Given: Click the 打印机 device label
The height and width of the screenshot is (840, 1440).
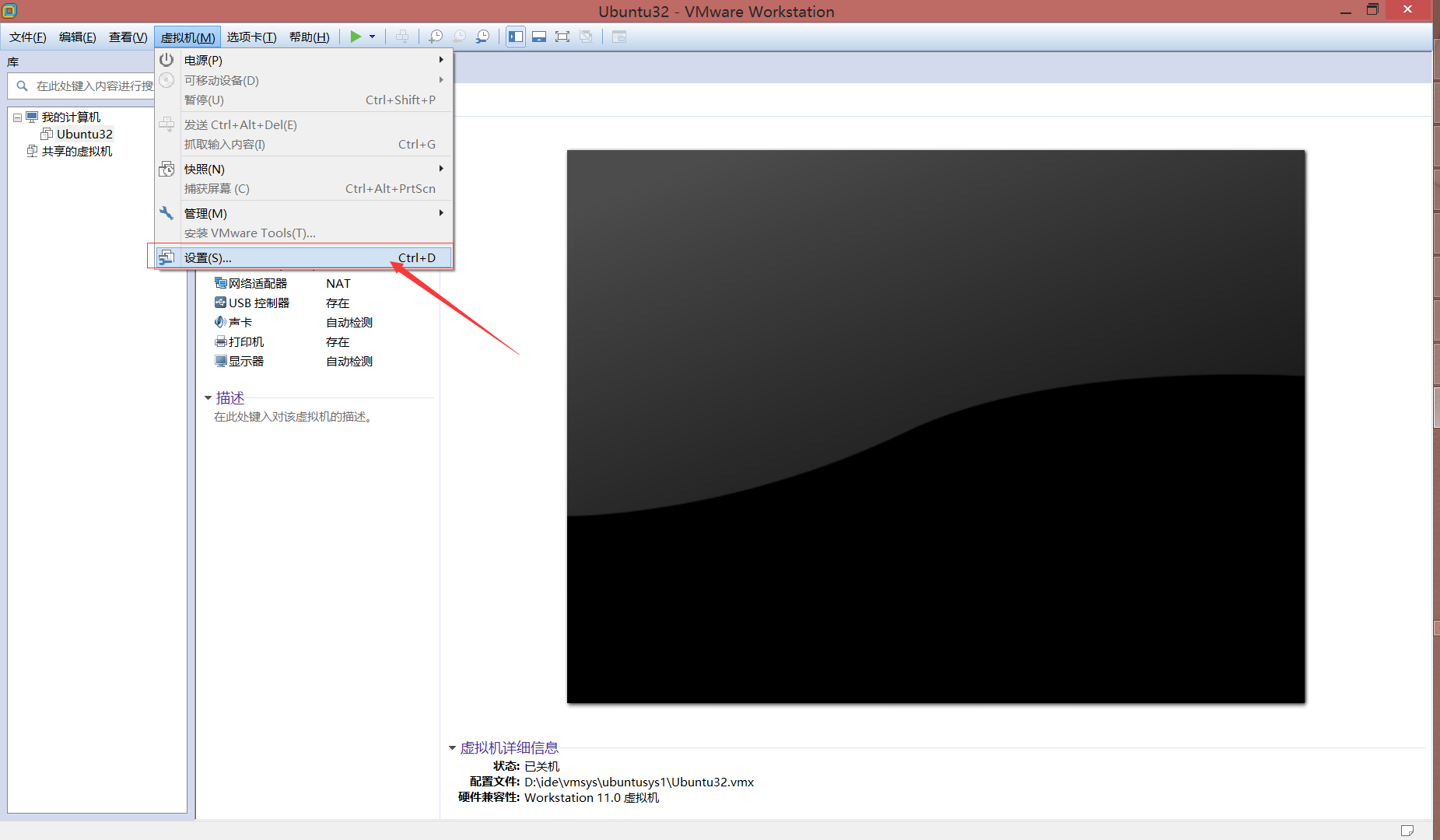Looking at the screenshot, I should (x=247, y=341).
